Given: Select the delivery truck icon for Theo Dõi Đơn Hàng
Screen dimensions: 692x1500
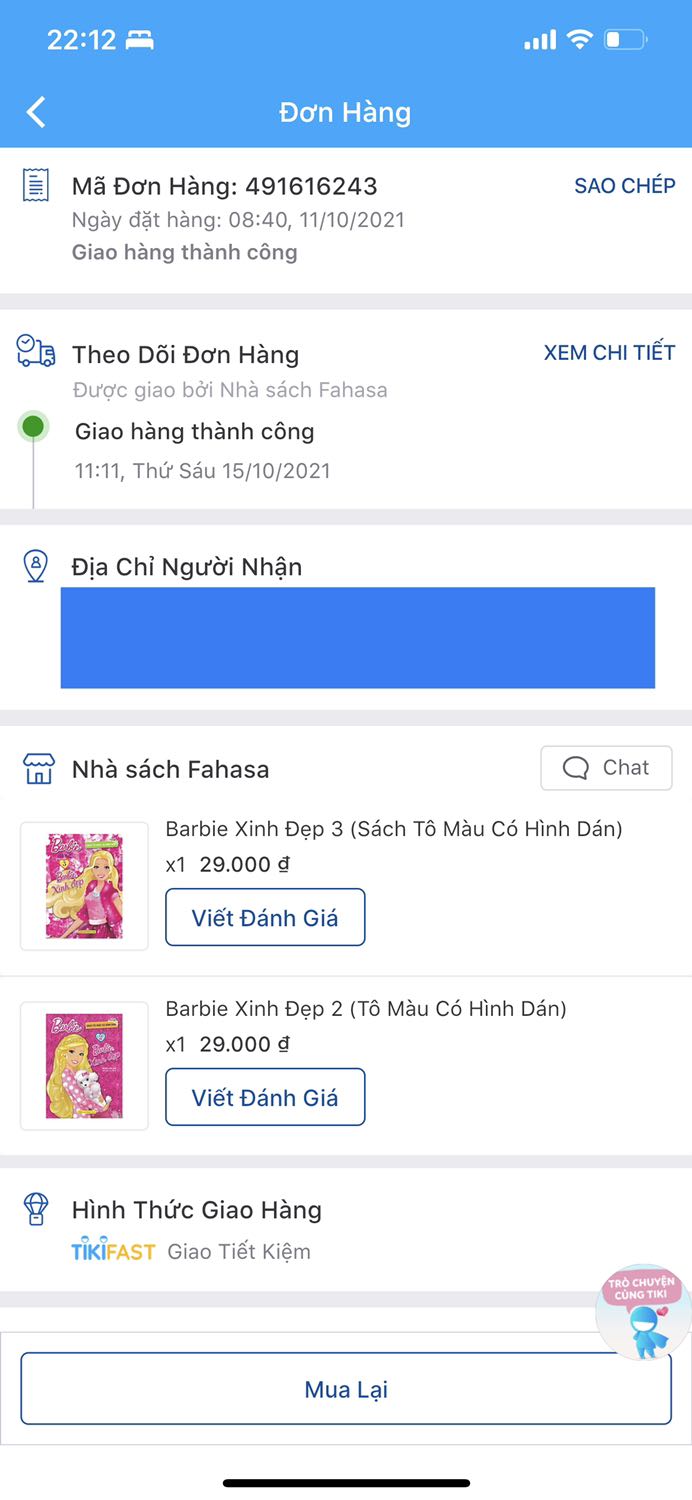Looking at the screenshot, I should (36, 352).
